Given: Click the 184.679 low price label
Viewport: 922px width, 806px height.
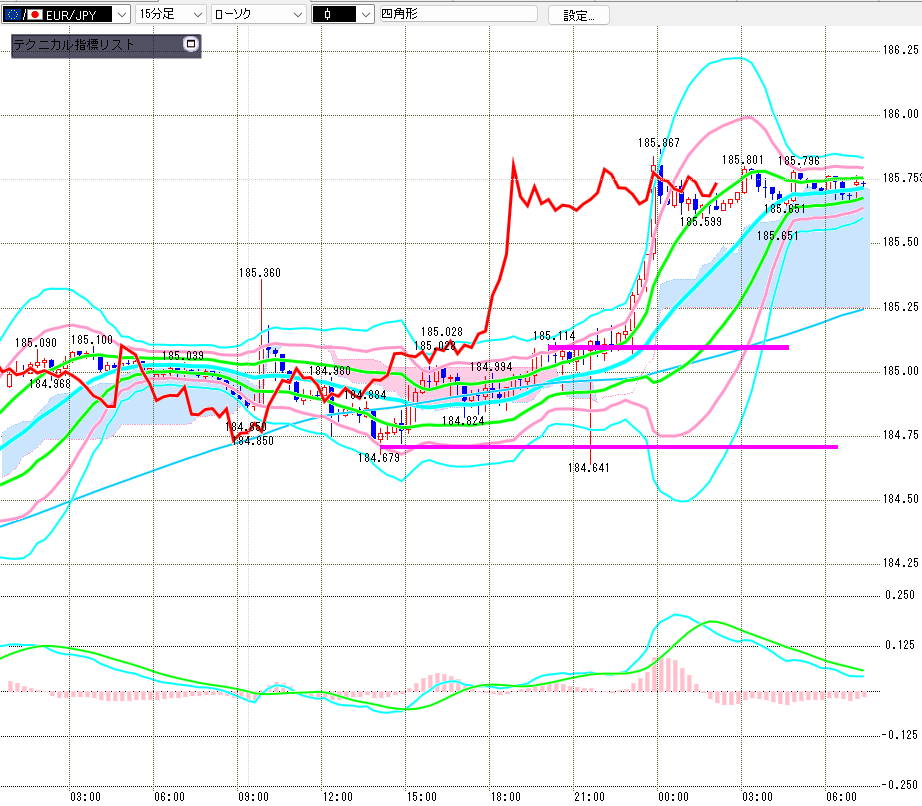Looking at the screenshot, I should point(379,457).
